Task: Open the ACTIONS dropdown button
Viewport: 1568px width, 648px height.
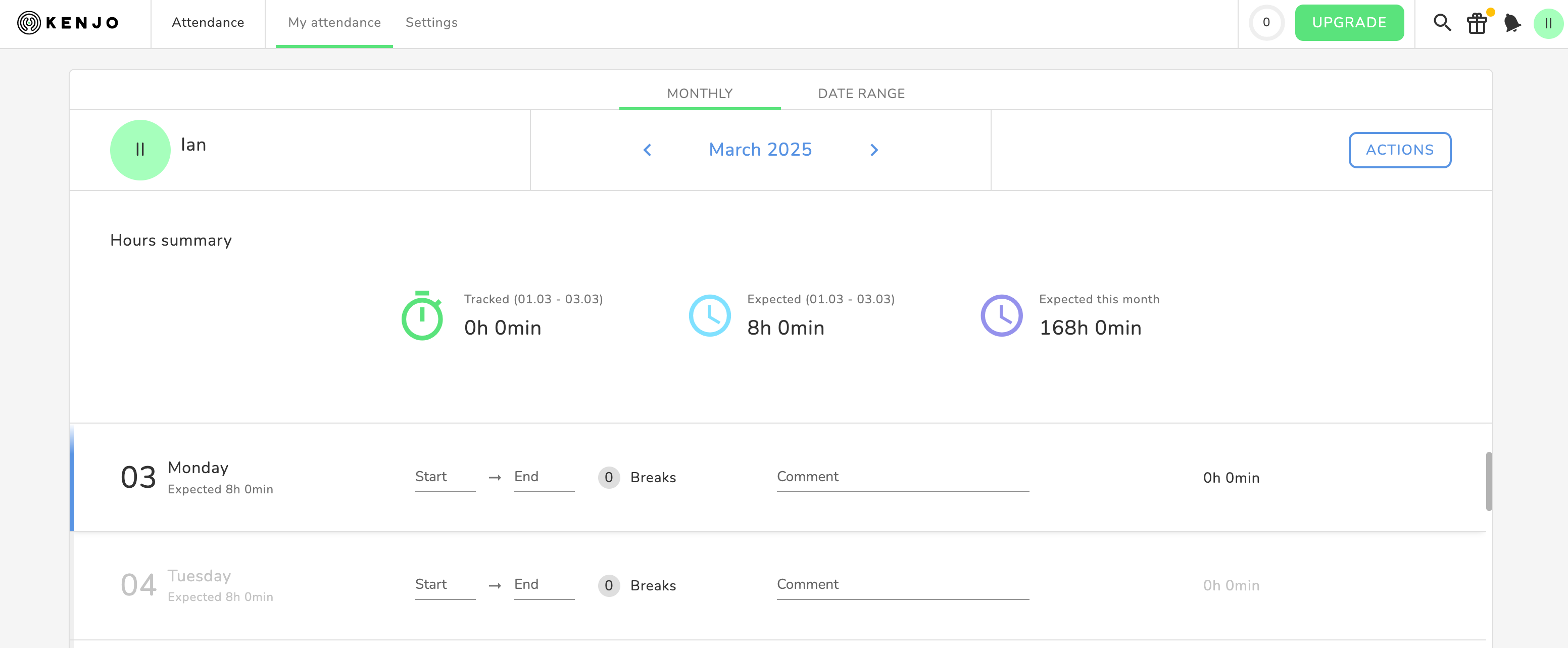Action: [x=1399, y=150]
